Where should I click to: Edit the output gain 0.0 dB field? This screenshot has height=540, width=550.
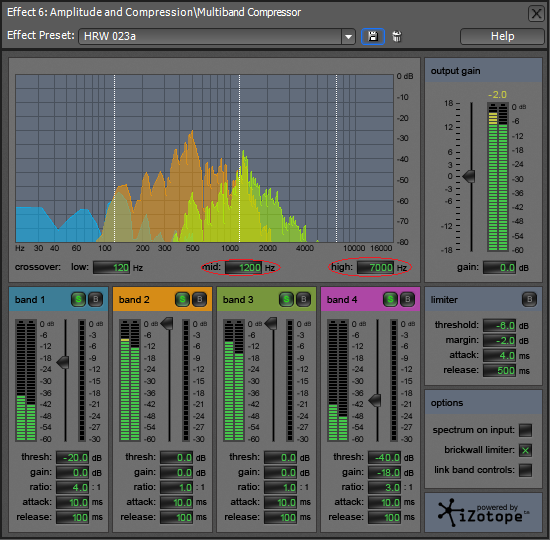point(499,268)
